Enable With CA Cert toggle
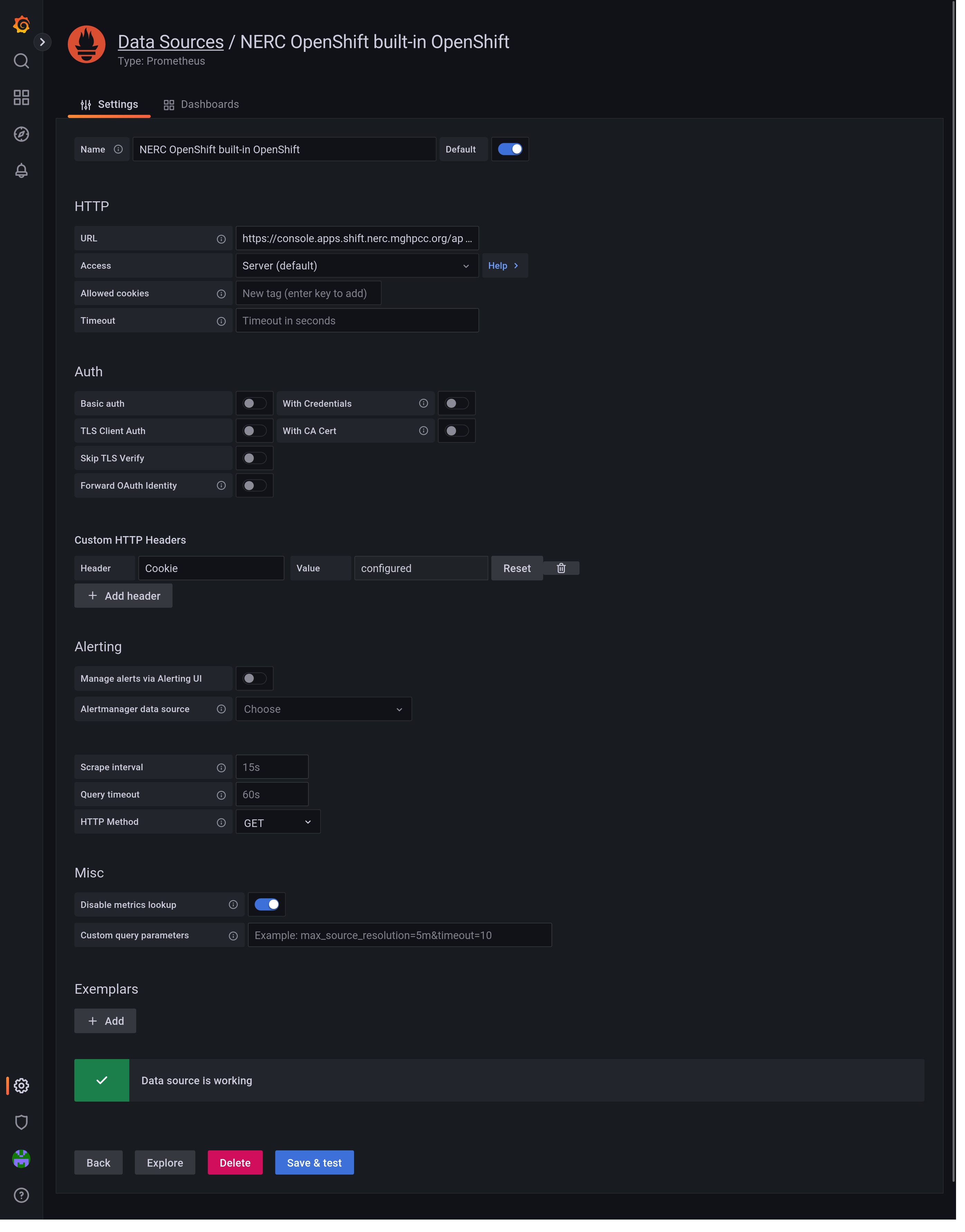965x1232 pixels. point(461,435)
